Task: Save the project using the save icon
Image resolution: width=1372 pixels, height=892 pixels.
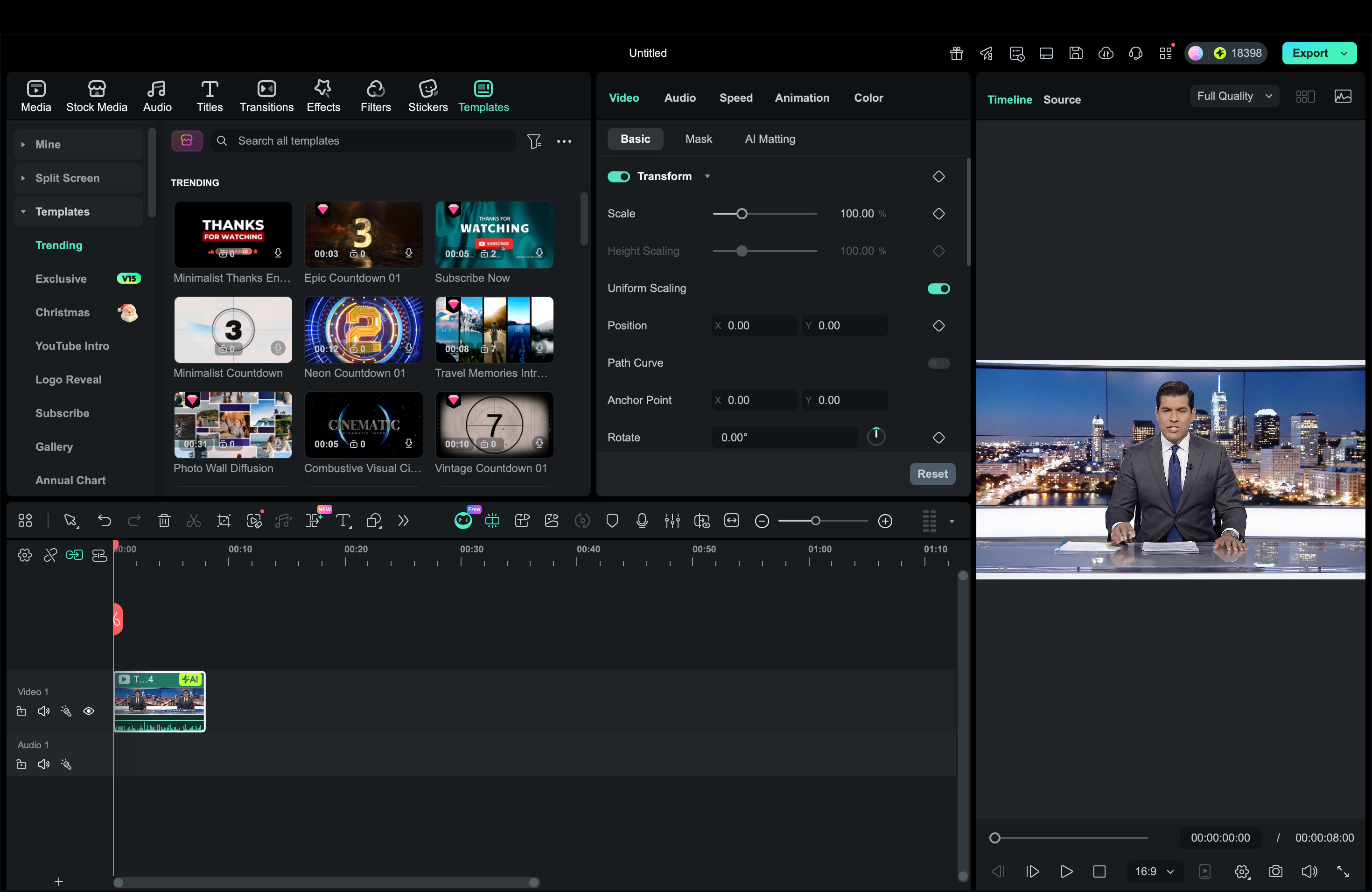Action: click(1076, 52)
